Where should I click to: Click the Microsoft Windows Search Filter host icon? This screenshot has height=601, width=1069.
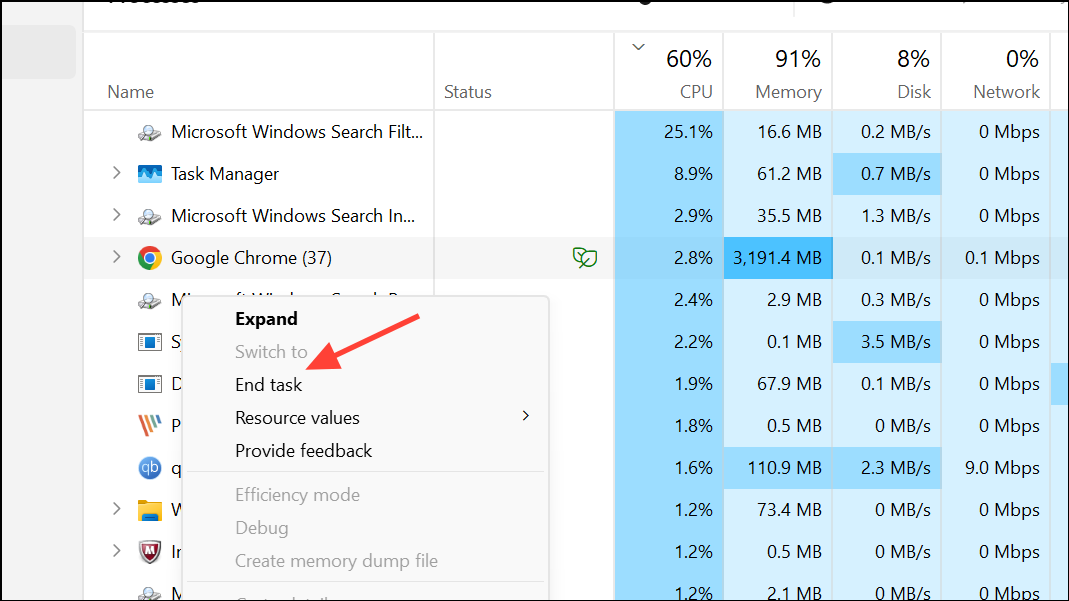coord(150,131)
